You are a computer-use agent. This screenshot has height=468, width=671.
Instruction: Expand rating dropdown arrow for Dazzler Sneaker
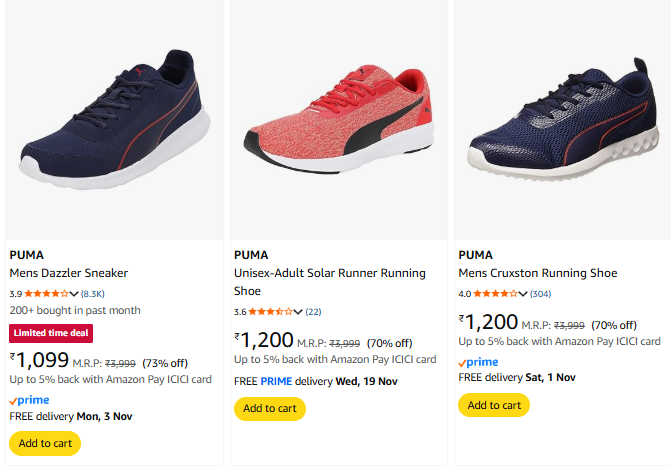(x=75, y=294)
